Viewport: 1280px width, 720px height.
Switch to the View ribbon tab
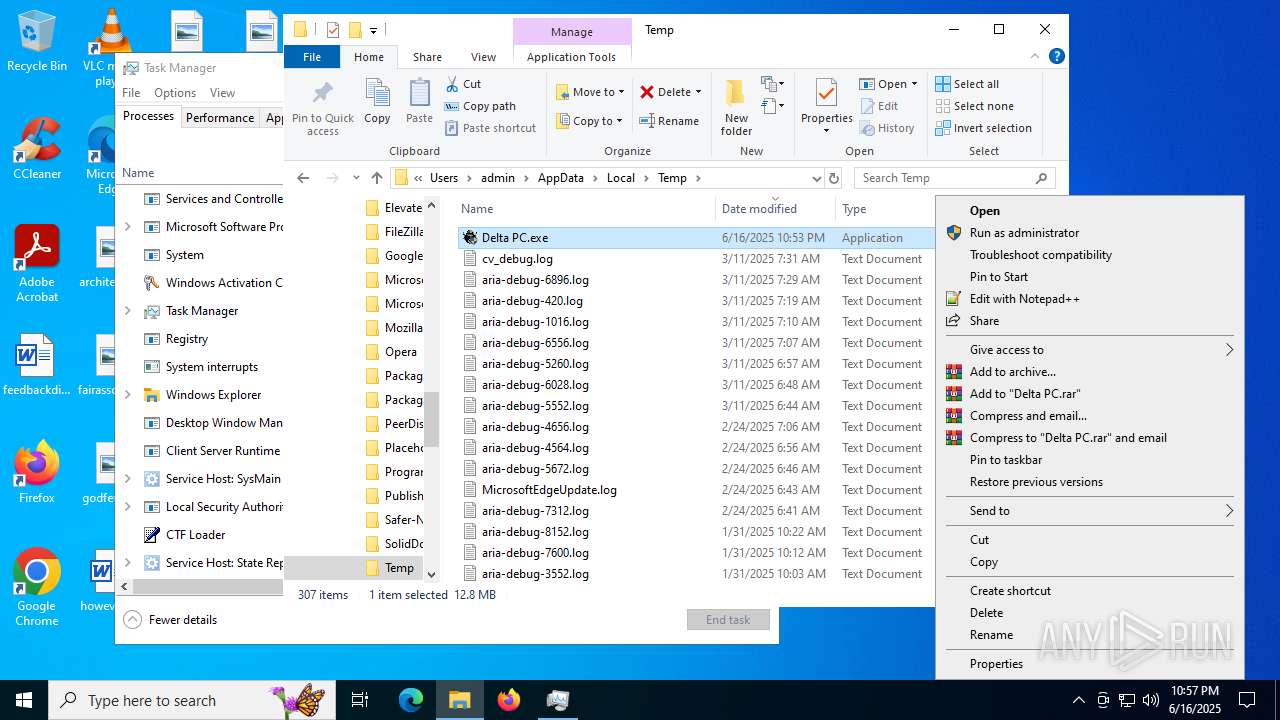point(483,57)
